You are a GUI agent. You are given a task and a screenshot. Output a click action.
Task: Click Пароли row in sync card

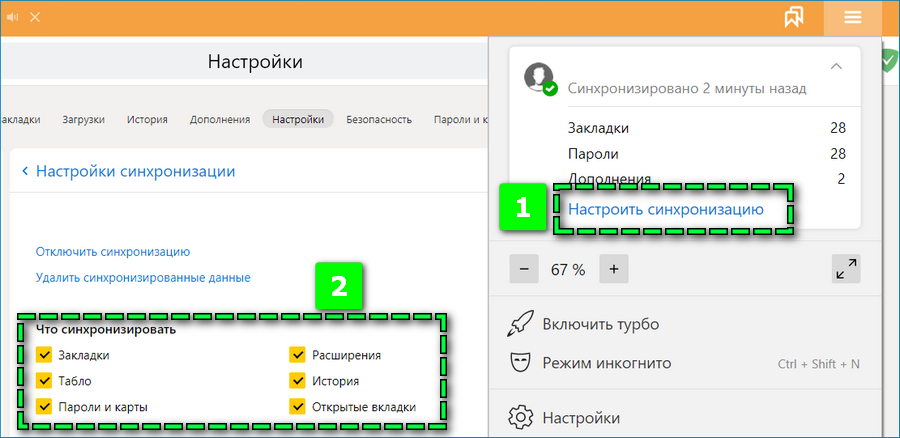[x=707, y=154]
